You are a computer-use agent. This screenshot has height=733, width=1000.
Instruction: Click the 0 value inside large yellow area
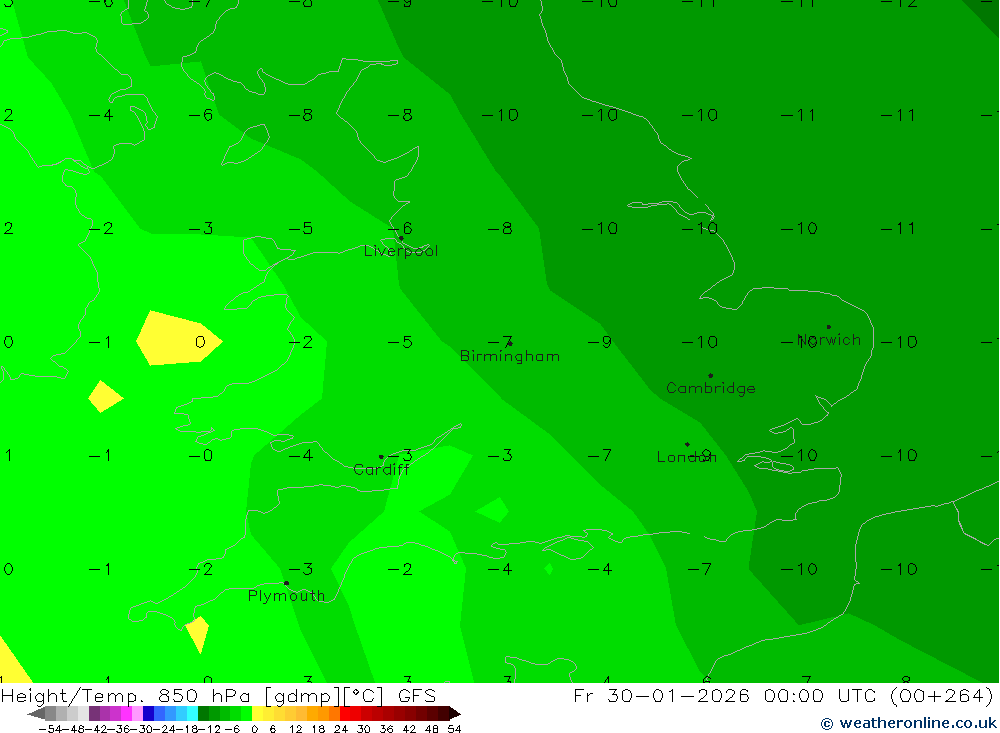(200, 342)
